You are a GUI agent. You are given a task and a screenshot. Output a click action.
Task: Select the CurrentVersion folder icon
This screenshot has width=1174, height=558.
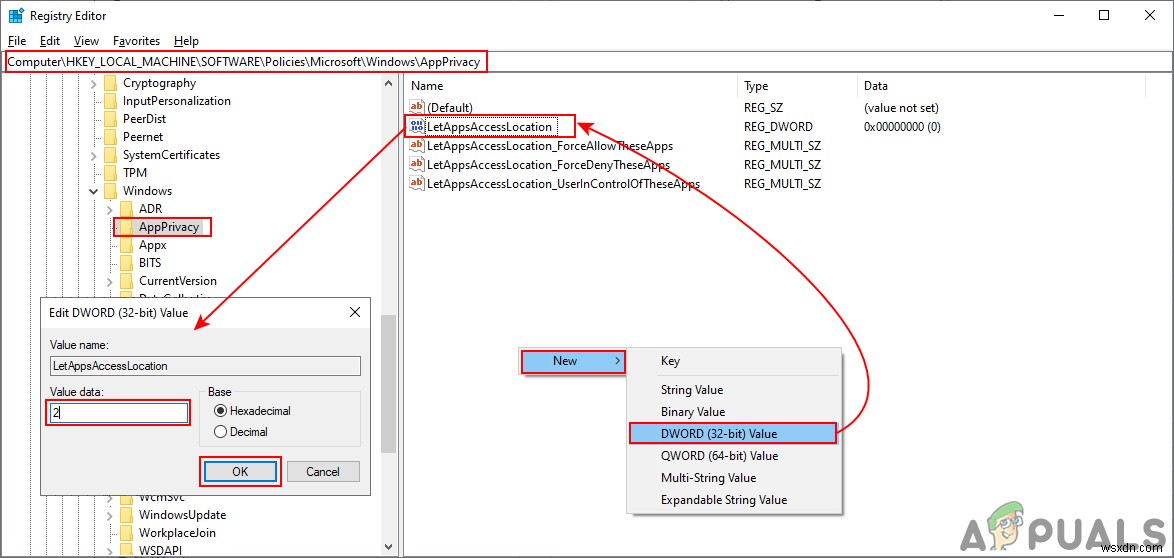pyautogui.click(x=127, y=281)
